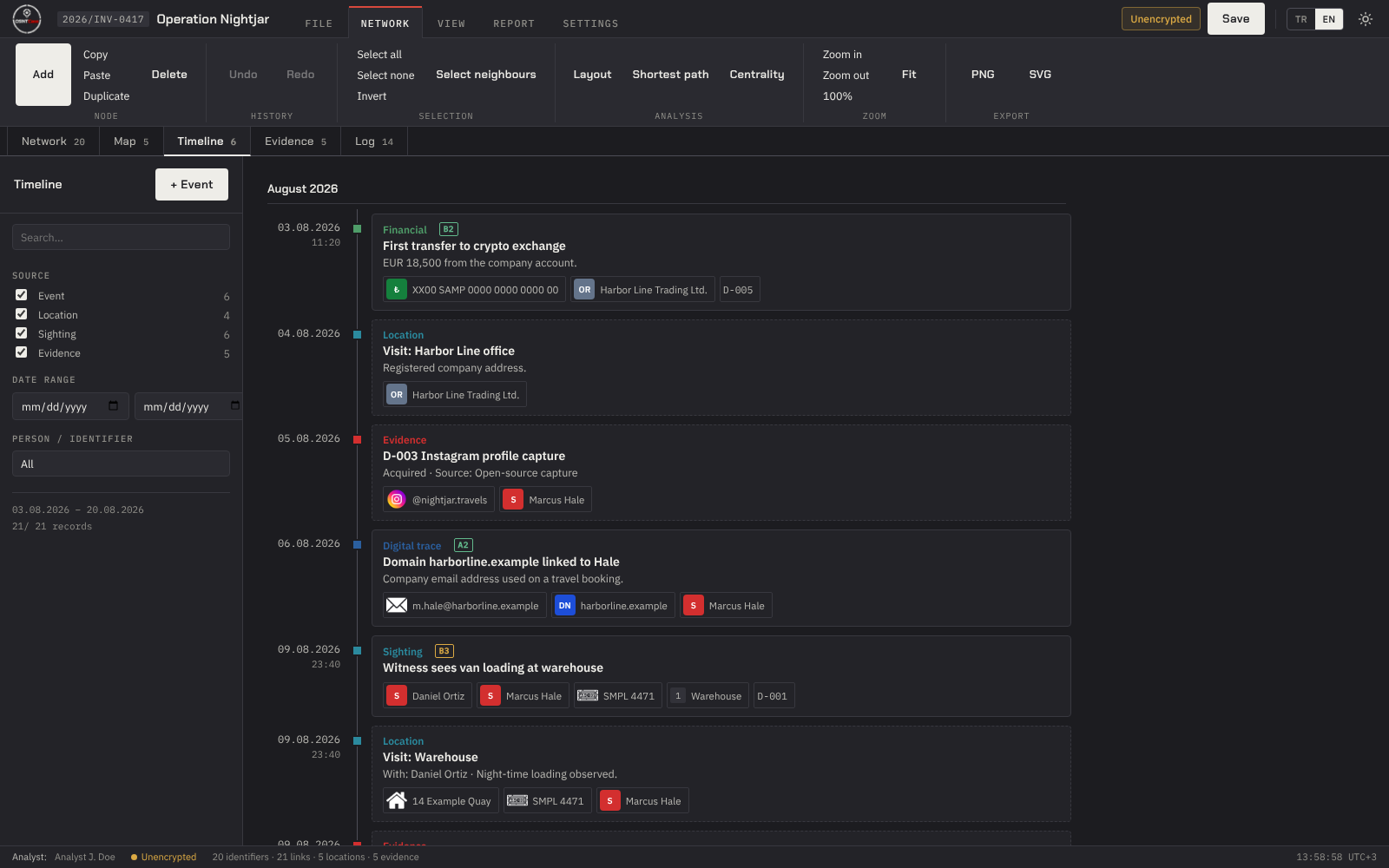Open the NETWORK ribbon tab

click(x=385, y=23)
